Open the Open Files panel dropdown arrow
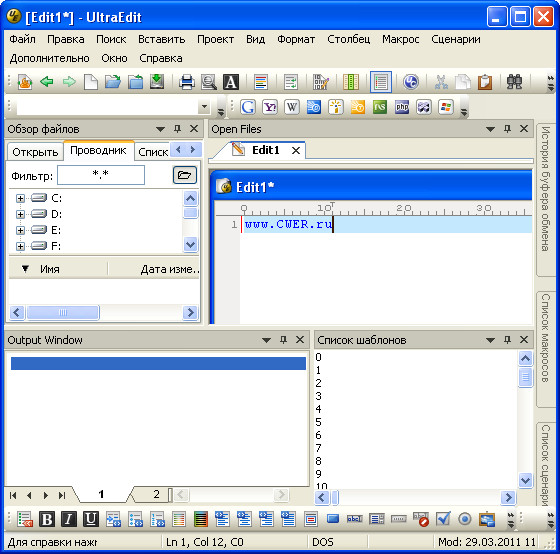Viewport: 560px width, 554px height. pos(490,129)
